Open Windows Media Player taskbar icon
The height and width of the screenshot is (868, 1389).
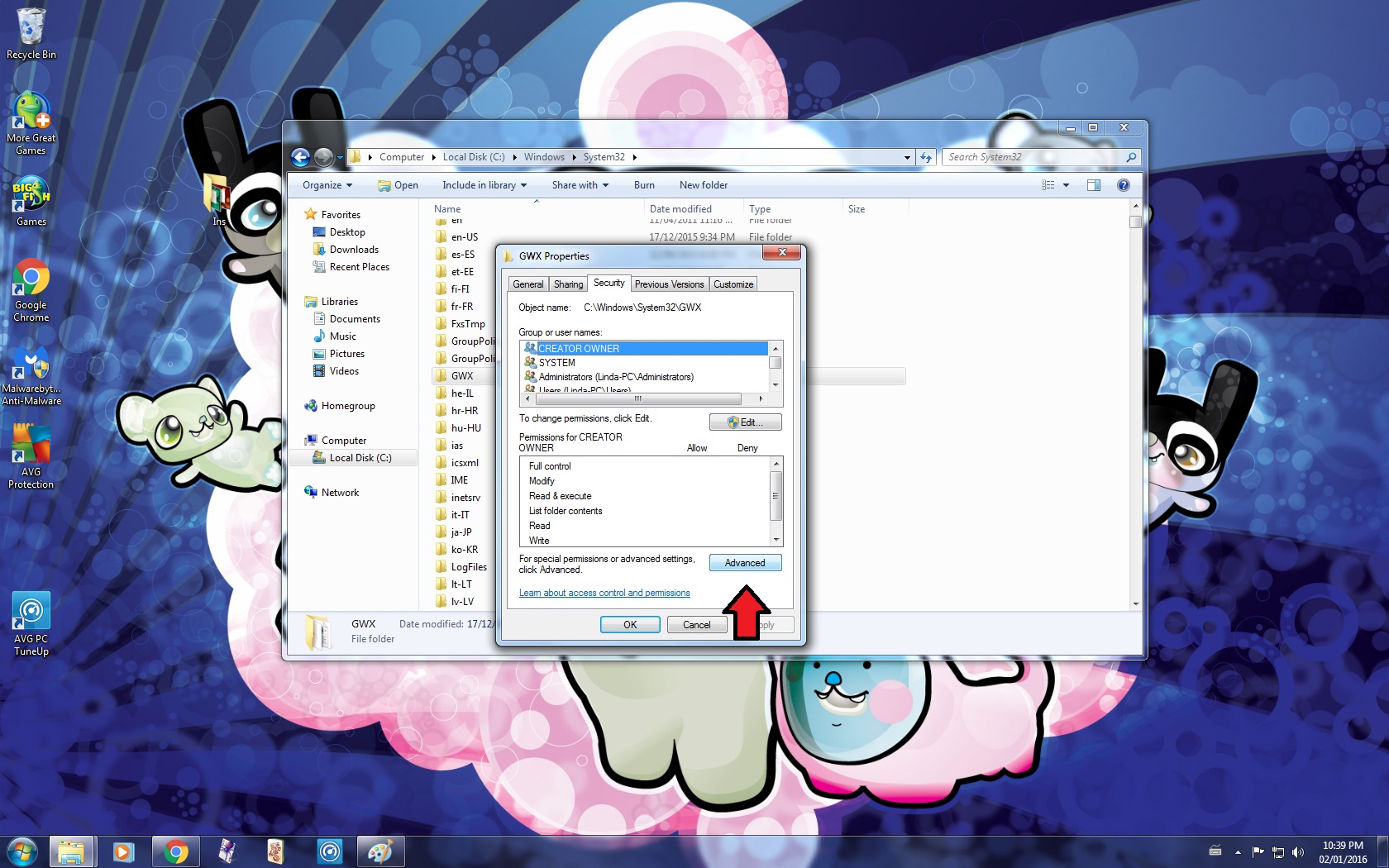(123, 851)
